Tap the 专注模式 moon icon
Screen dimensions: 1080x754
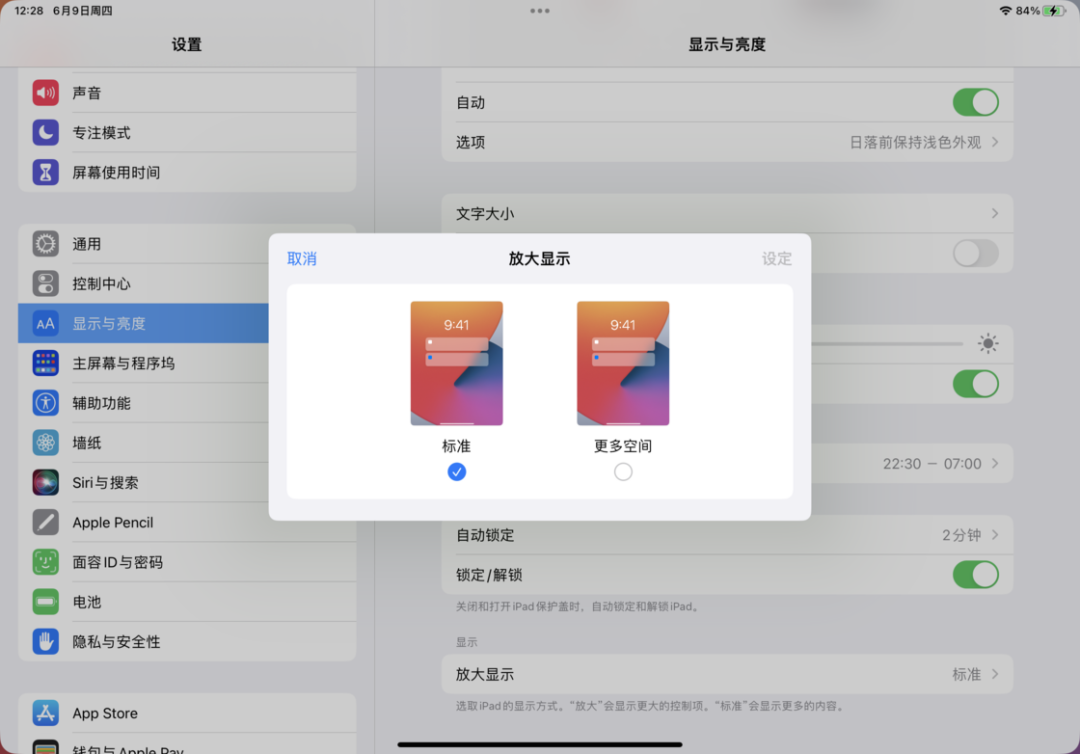[x=45, y=132]
